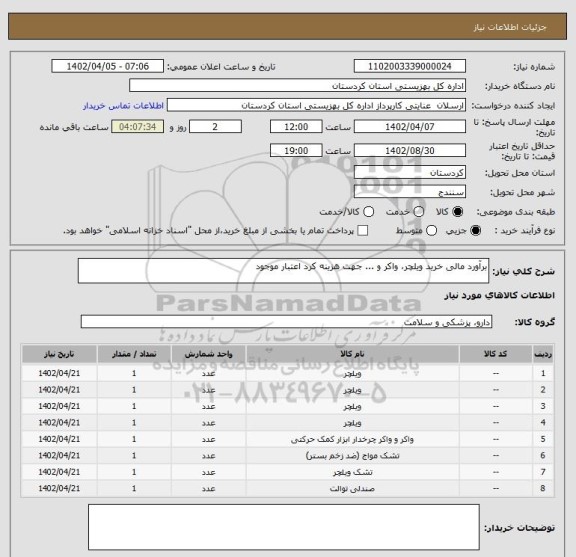This screenshot has width=576, height=557.
Task: Click the صندلی توالت item name
Action: [352, 489]
